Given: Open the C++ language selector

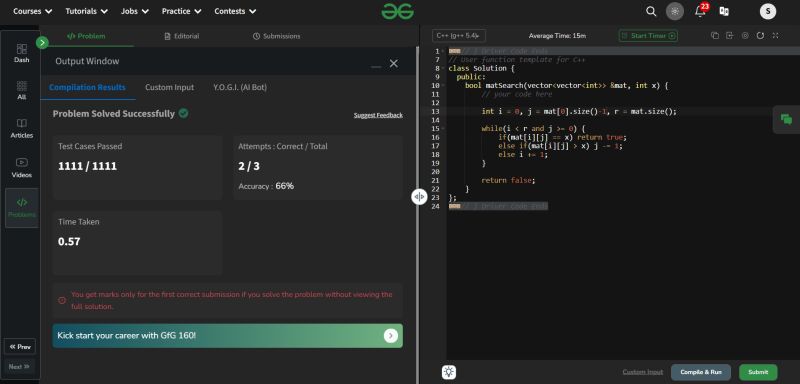Looking at the screenshot, I should (459, 36).
